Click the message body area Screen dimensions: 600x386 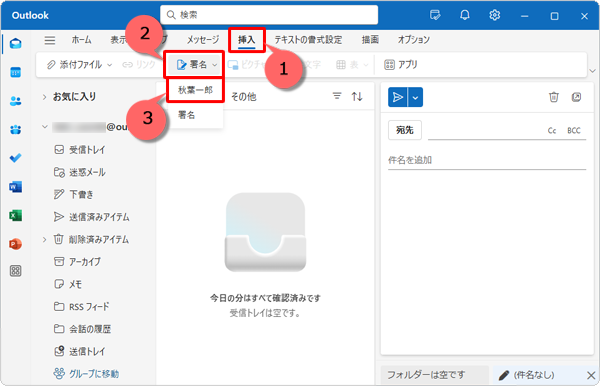pos(487,262)
